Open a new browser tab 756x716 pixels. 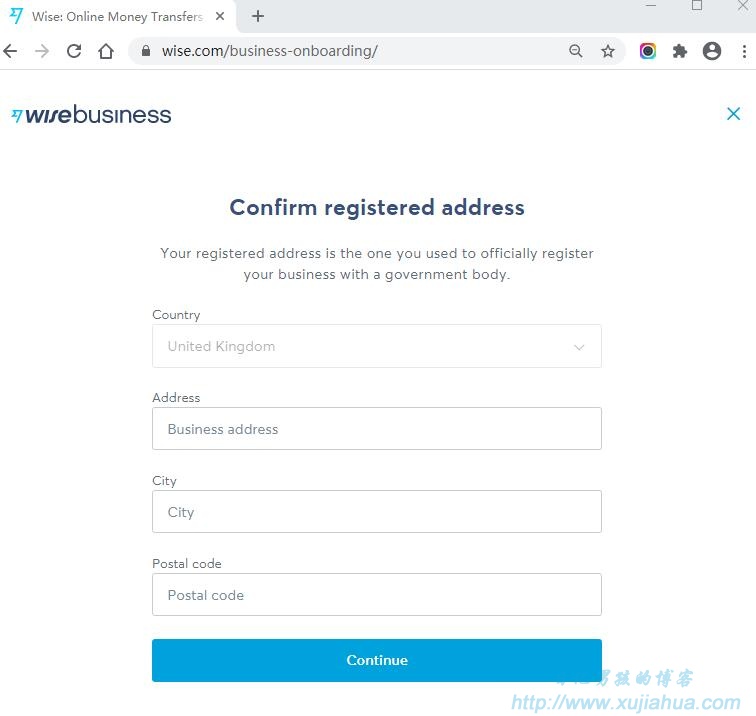[x=258, y=16]
